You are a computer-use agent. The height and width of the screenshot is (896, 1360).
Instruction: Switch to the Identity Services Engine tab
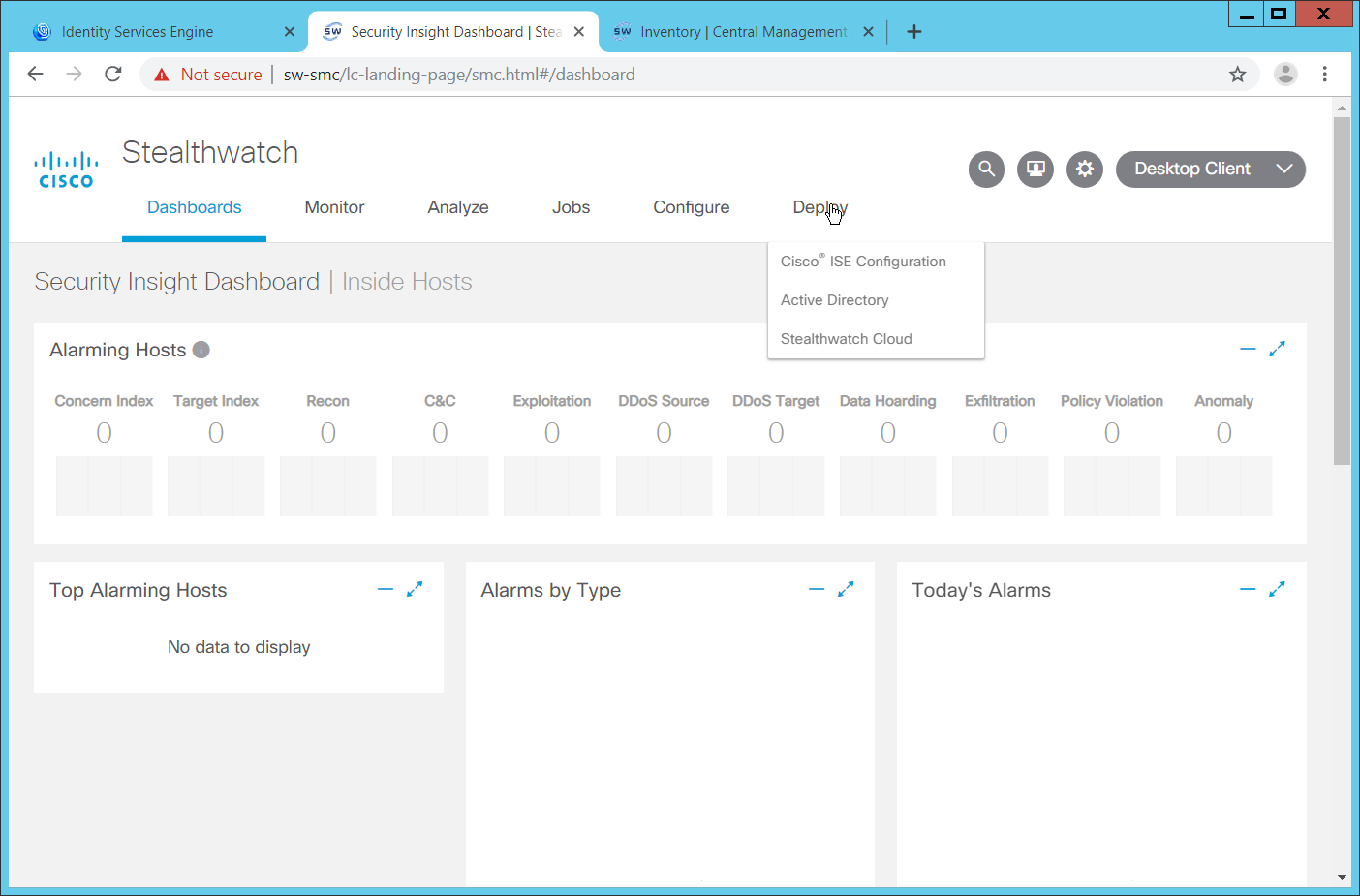click(x=138, y=32)
